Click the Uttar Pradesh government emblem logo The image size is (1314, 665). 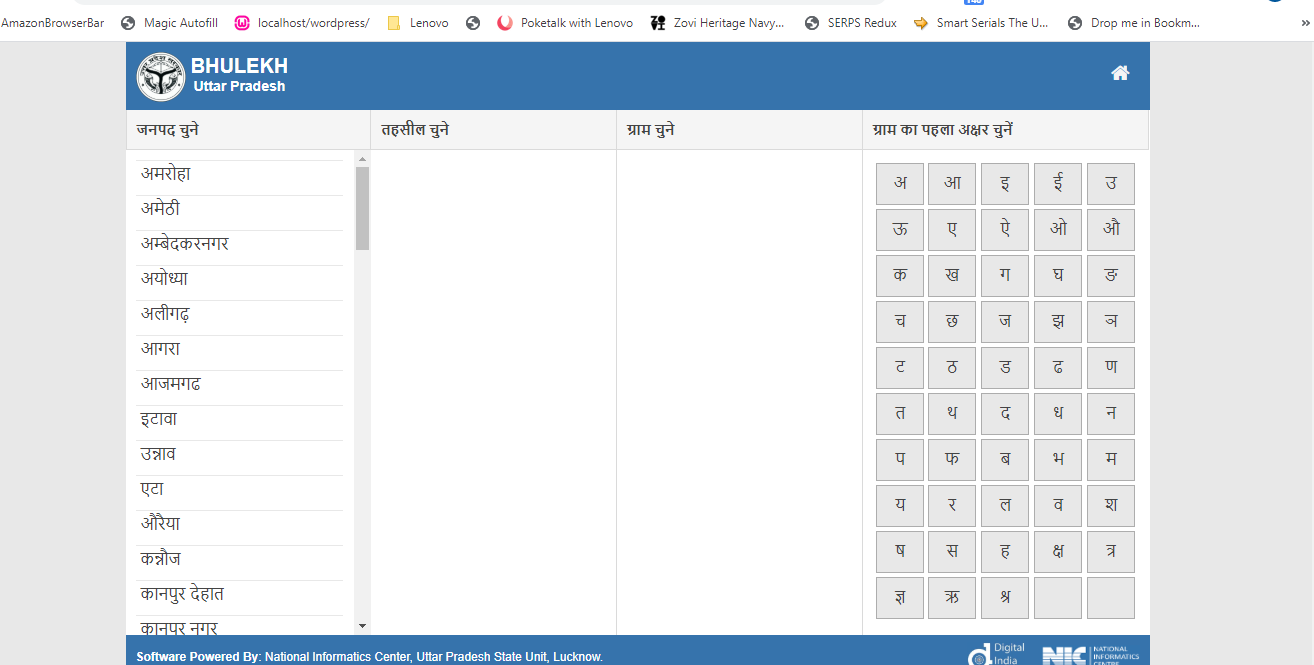161,77
